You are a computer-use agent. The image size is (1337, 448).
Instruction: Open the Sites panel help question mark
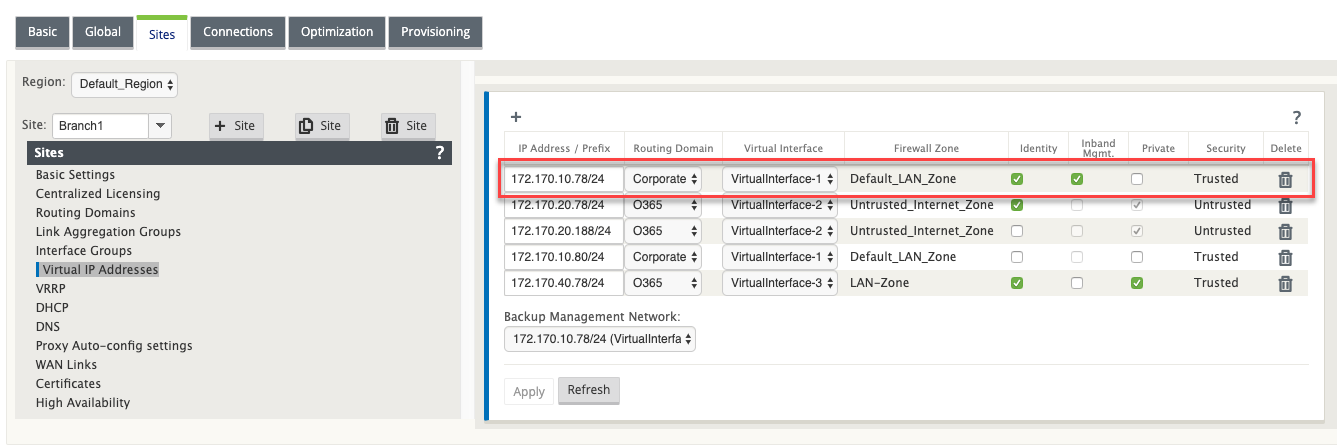pyautogui.click(x=439, y=153)
